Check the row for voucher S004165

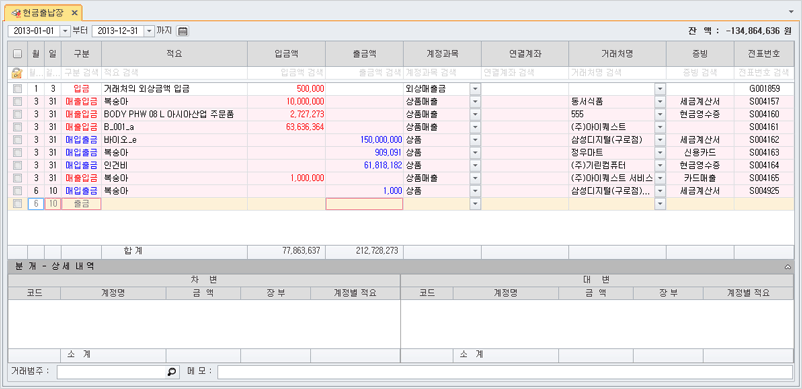click(x=17, y=178)
